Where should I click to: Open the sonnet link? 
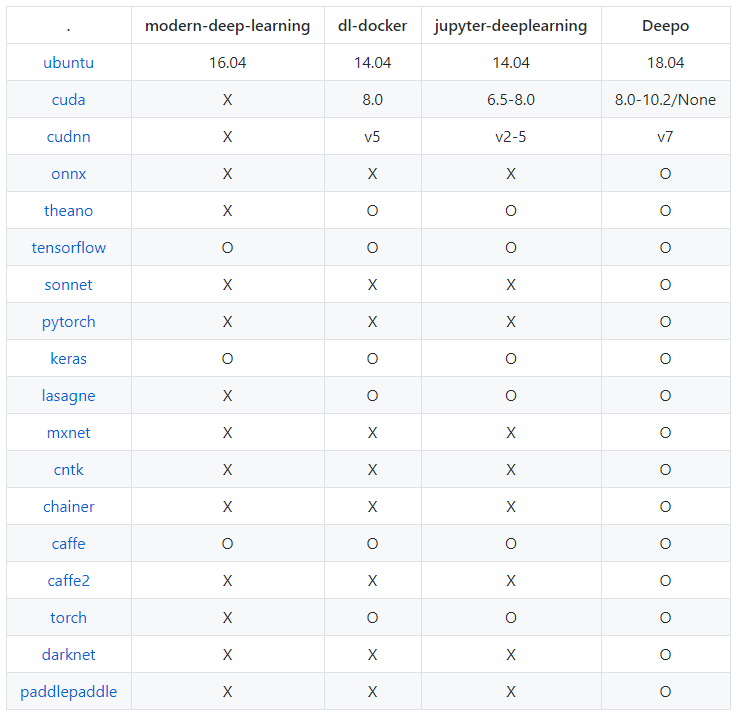(68, 285)
